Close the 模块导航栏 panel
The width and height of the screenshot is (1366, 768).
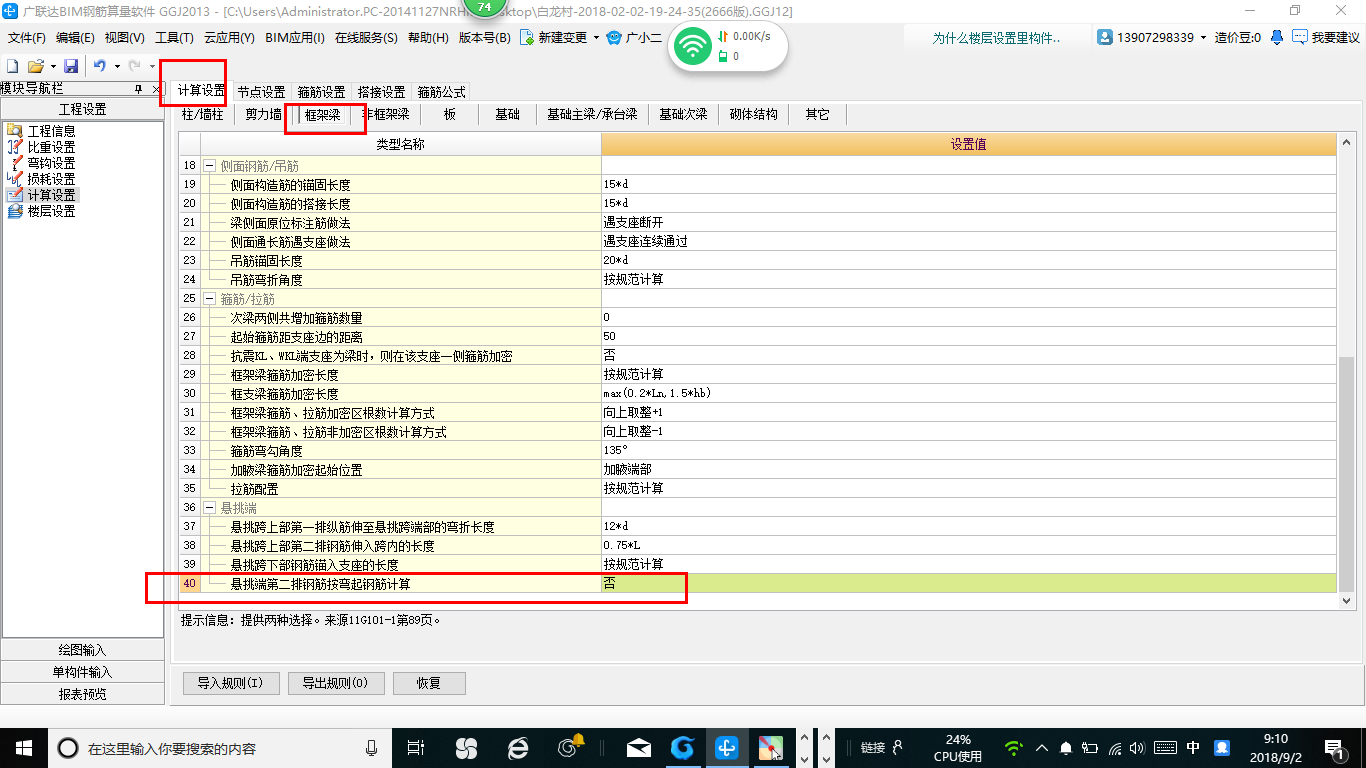coord(156,89)
